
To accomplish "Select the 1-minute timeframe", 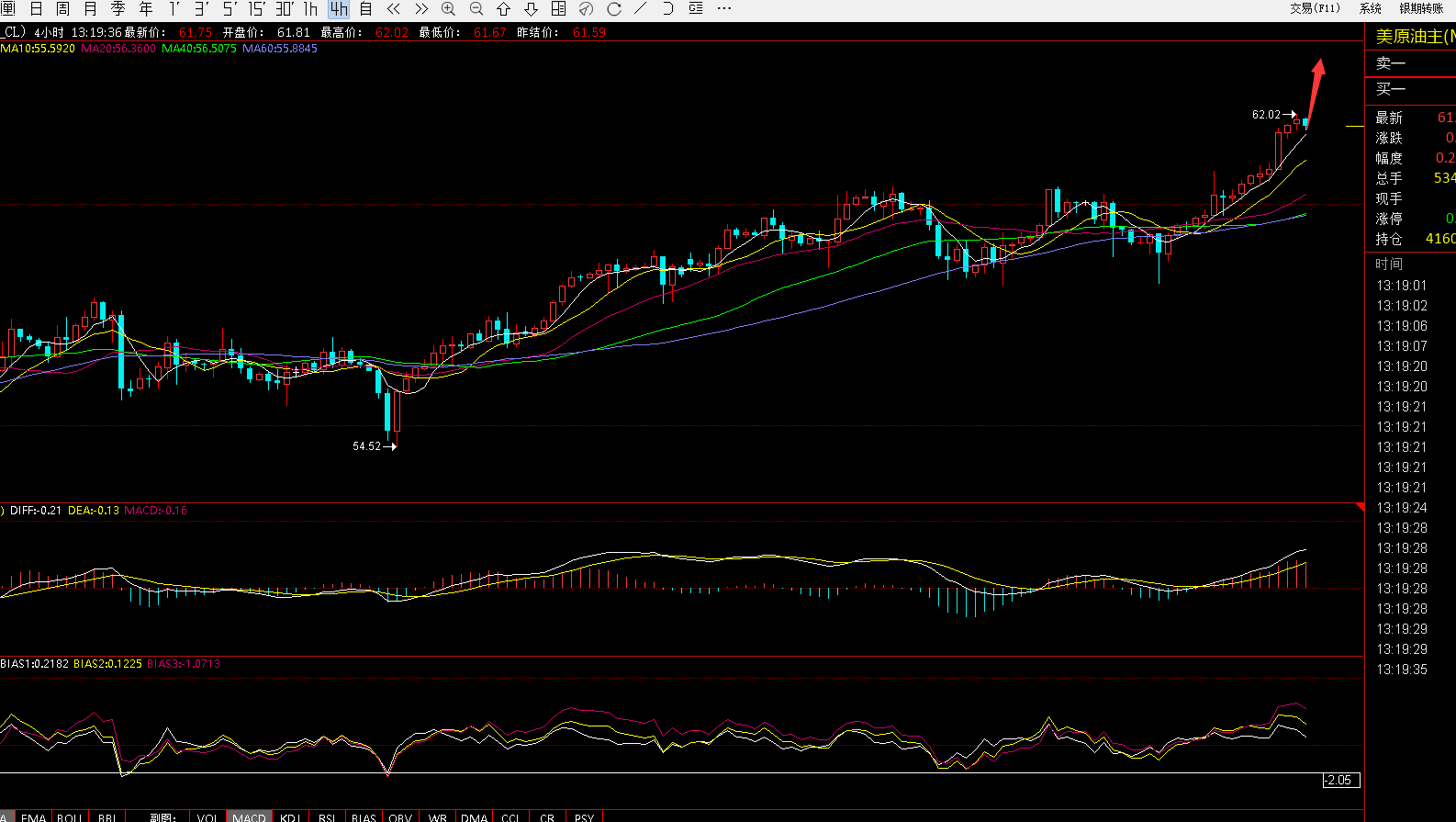I will click(x=174, y=8).
